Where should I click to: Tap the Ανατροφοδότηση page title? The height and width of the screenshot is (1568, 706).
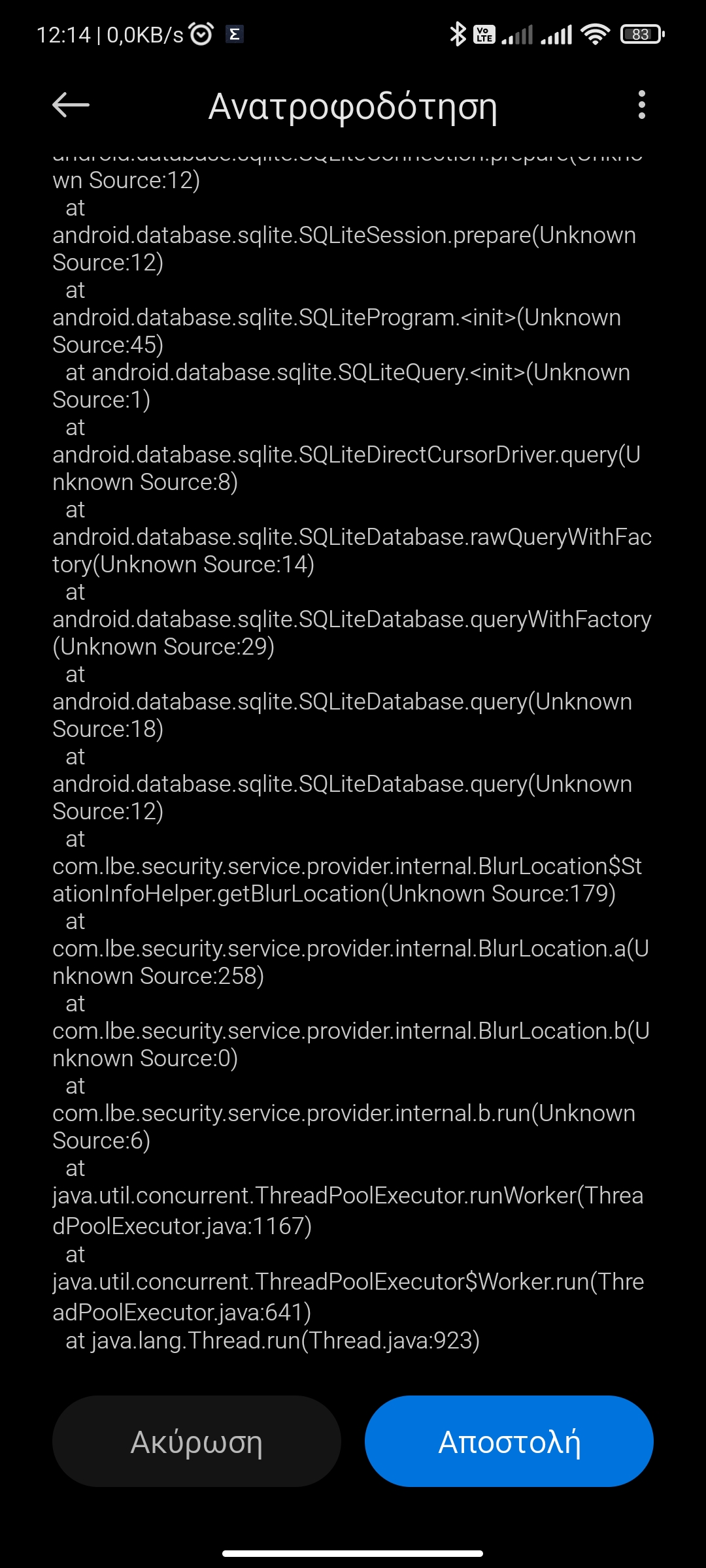tap(353, 106)
